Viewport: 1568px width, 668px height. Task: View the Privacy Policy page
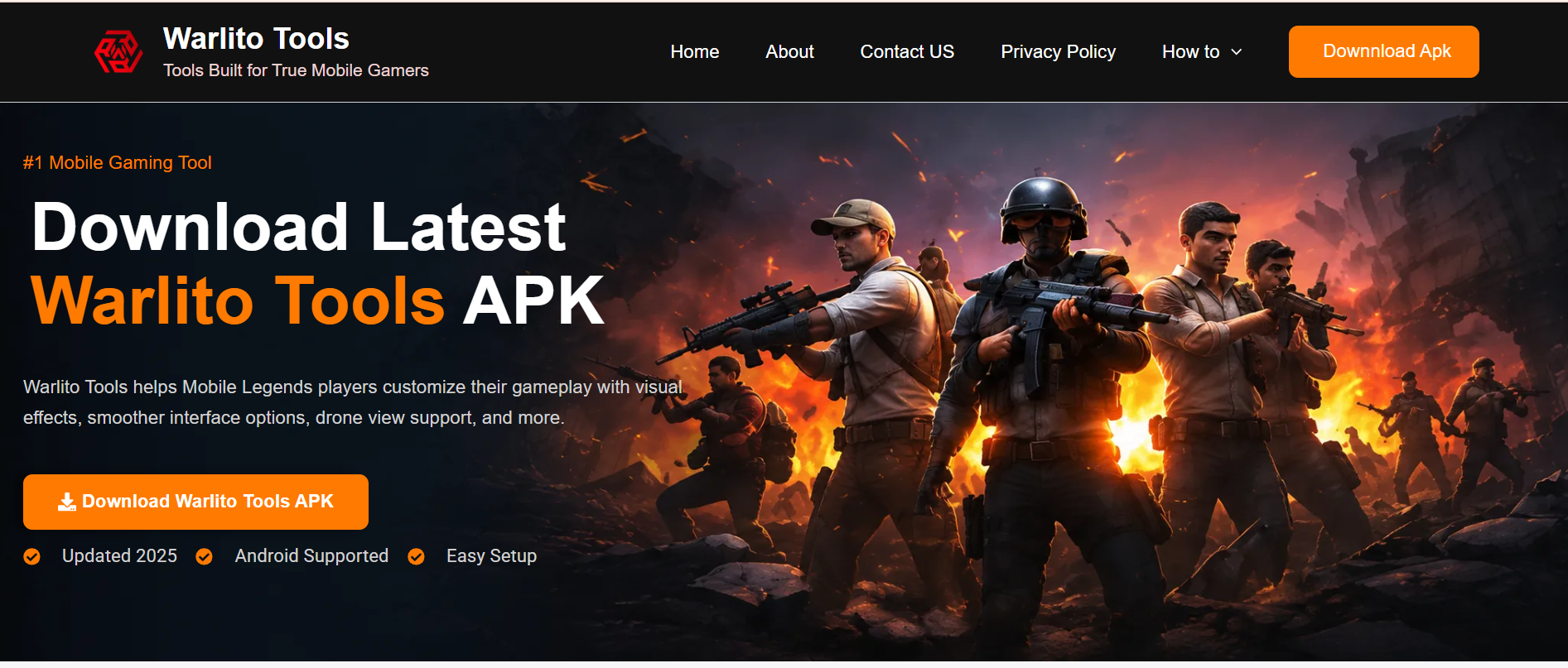1058,51
